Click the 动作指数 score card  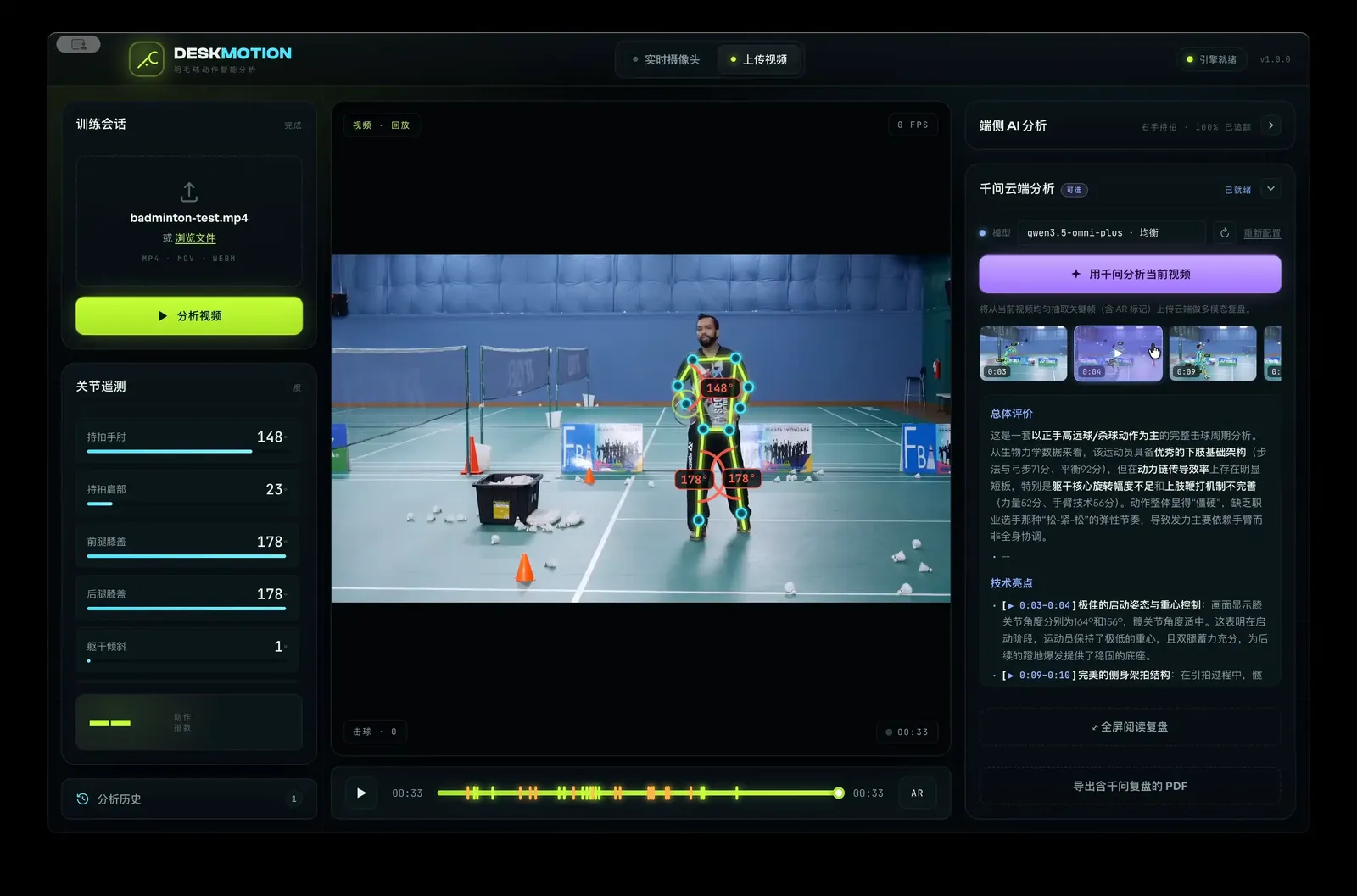(189, 722)
